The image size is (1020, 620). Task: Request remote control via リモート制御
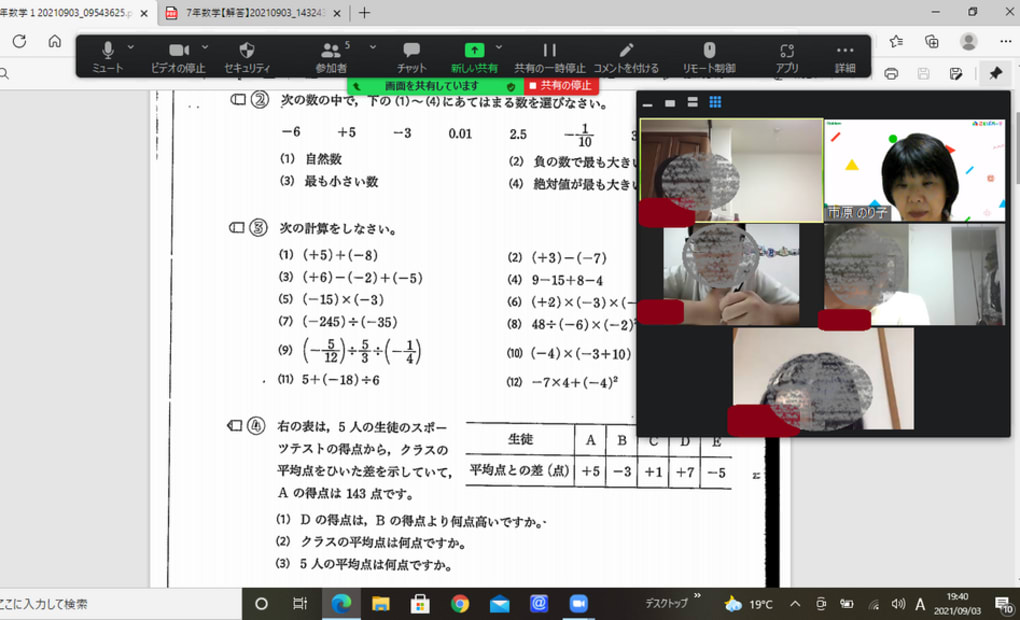tap(710, 48)
